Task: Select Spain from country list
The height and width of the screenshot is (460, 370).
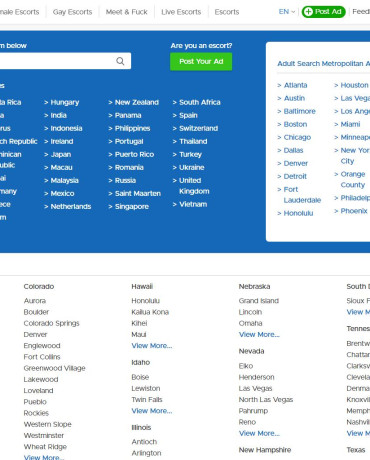Action: (x=188, y=115)
